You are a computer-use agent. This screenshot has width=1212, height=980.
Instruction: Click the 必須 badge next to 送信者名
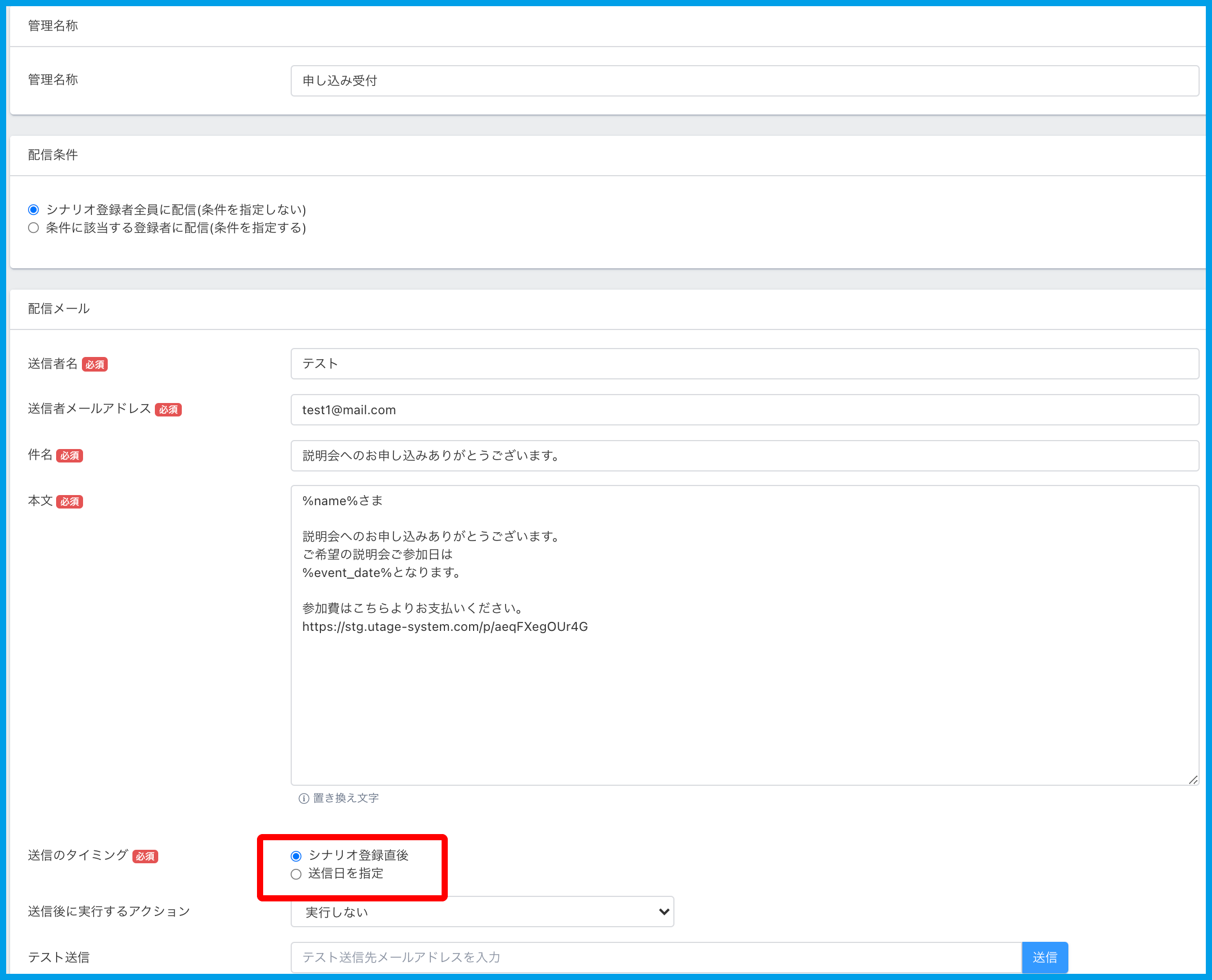[95, 365]
